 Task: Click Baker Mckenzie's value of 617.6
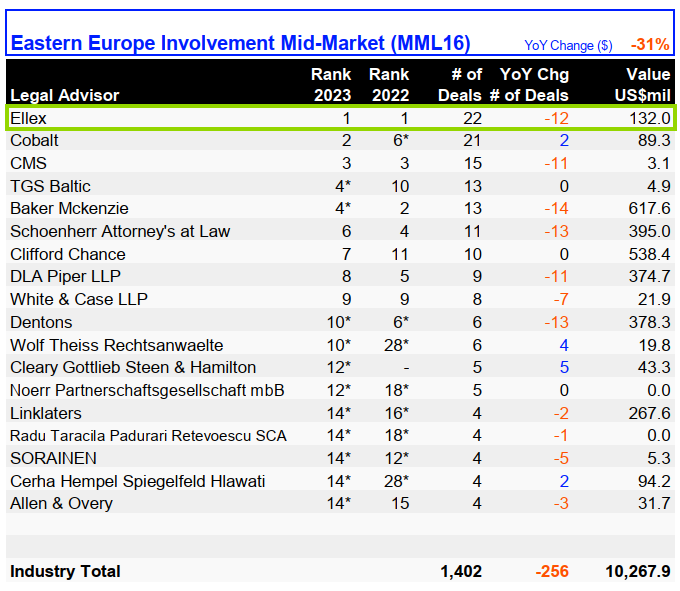coord(650,209)
